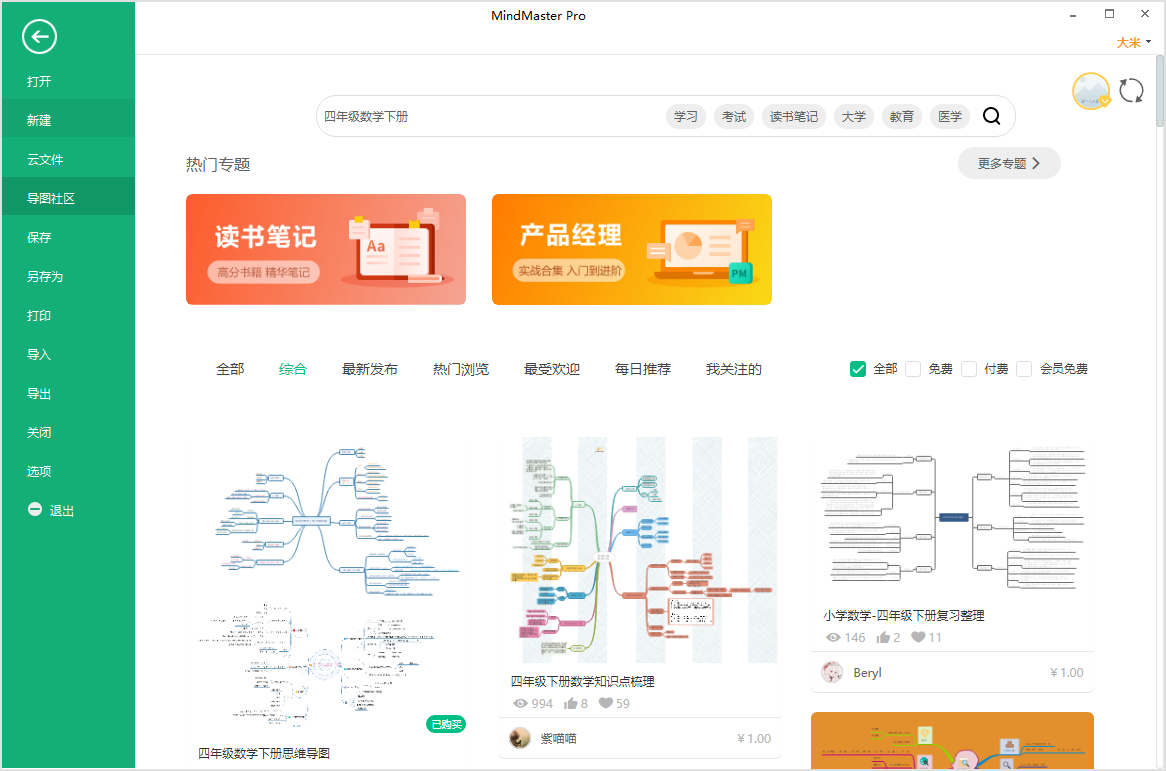
Task: Click the vertical scrollbar thumb
Action: click(1159, 89)
